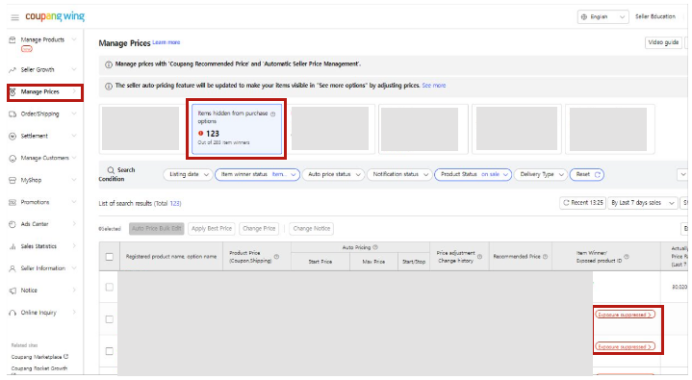692x380 pixels.
Task: Open Coupang Rocket Growth related site
Action: coord(39,369)
